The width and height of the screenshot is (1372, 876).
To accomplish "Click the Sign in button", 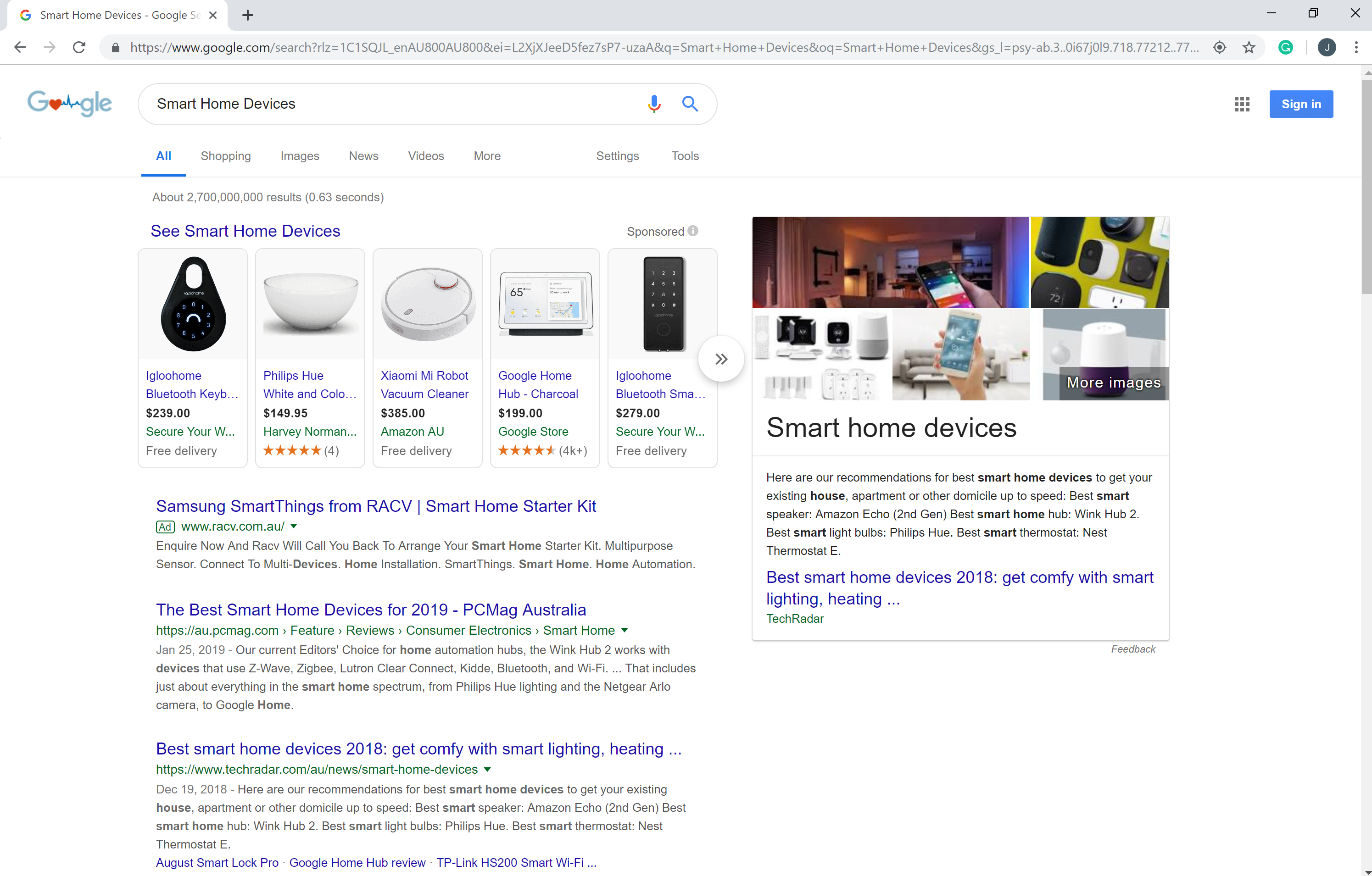I will (1300, 104).
